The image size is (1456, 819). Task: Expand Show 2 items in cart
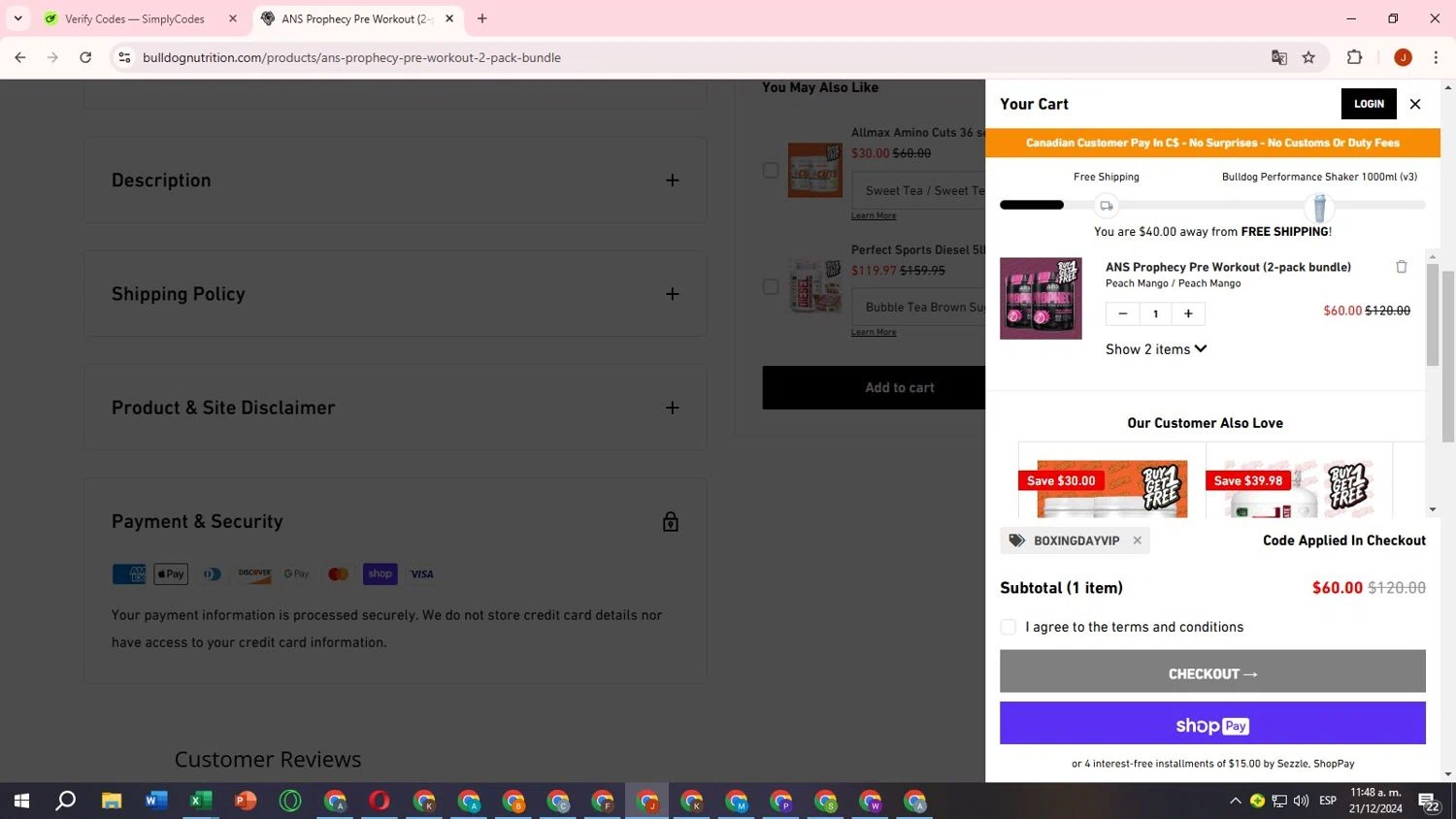click(1156, 349)
